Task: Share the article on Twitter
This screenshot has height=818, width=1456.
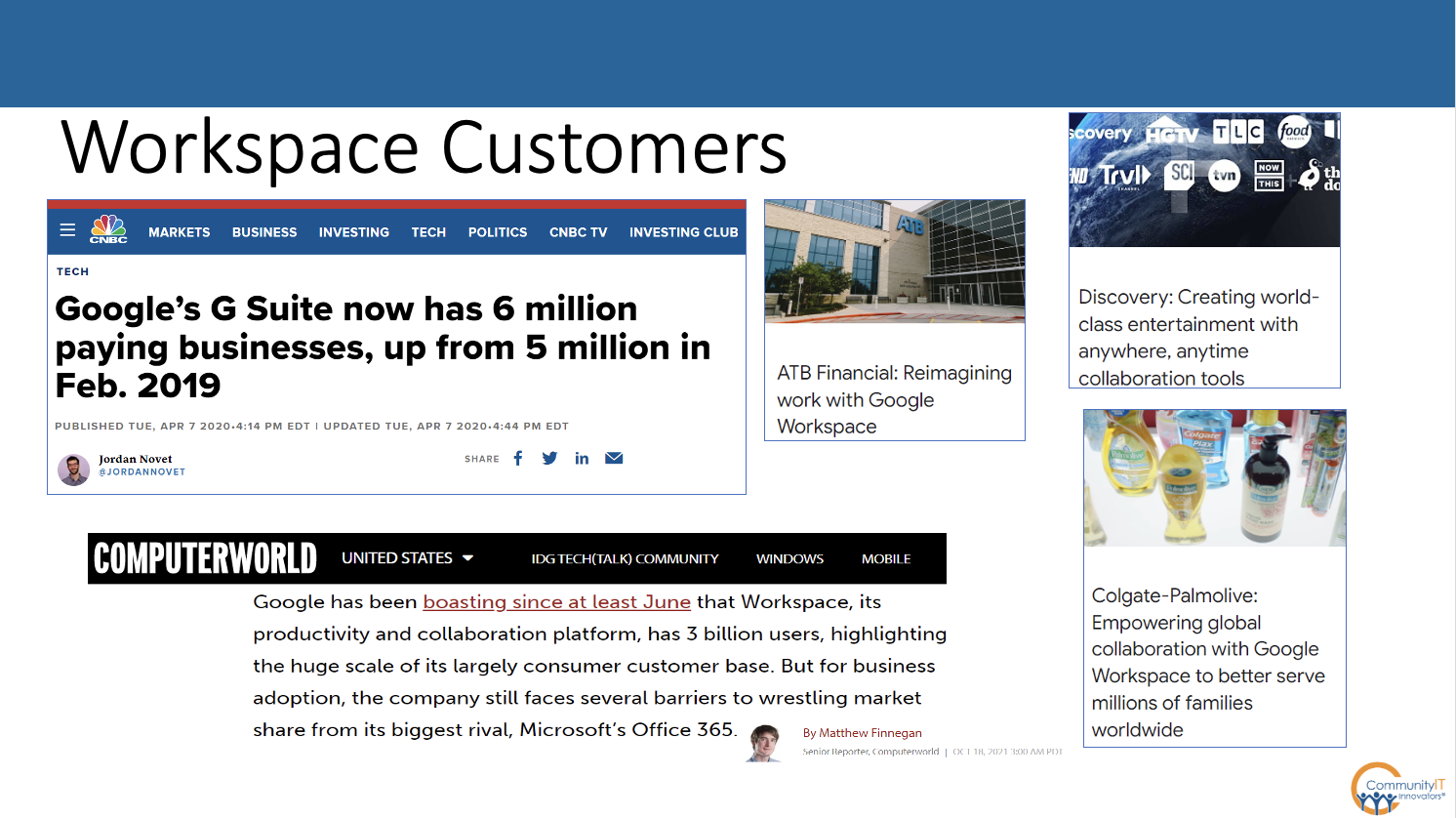Action: [x=549, y=458]
